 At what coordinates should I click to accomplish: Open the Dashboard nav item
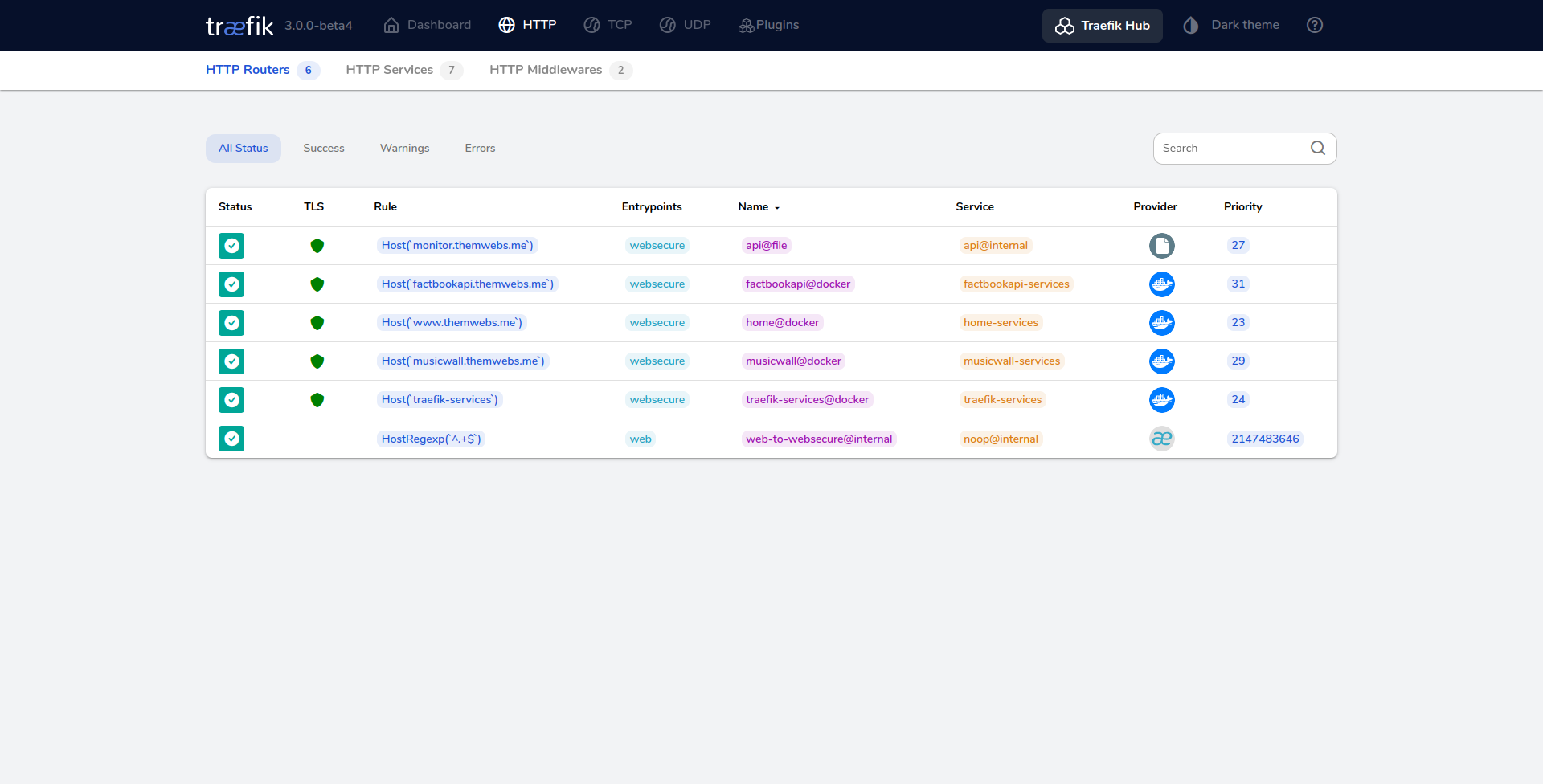pos(428,25)
